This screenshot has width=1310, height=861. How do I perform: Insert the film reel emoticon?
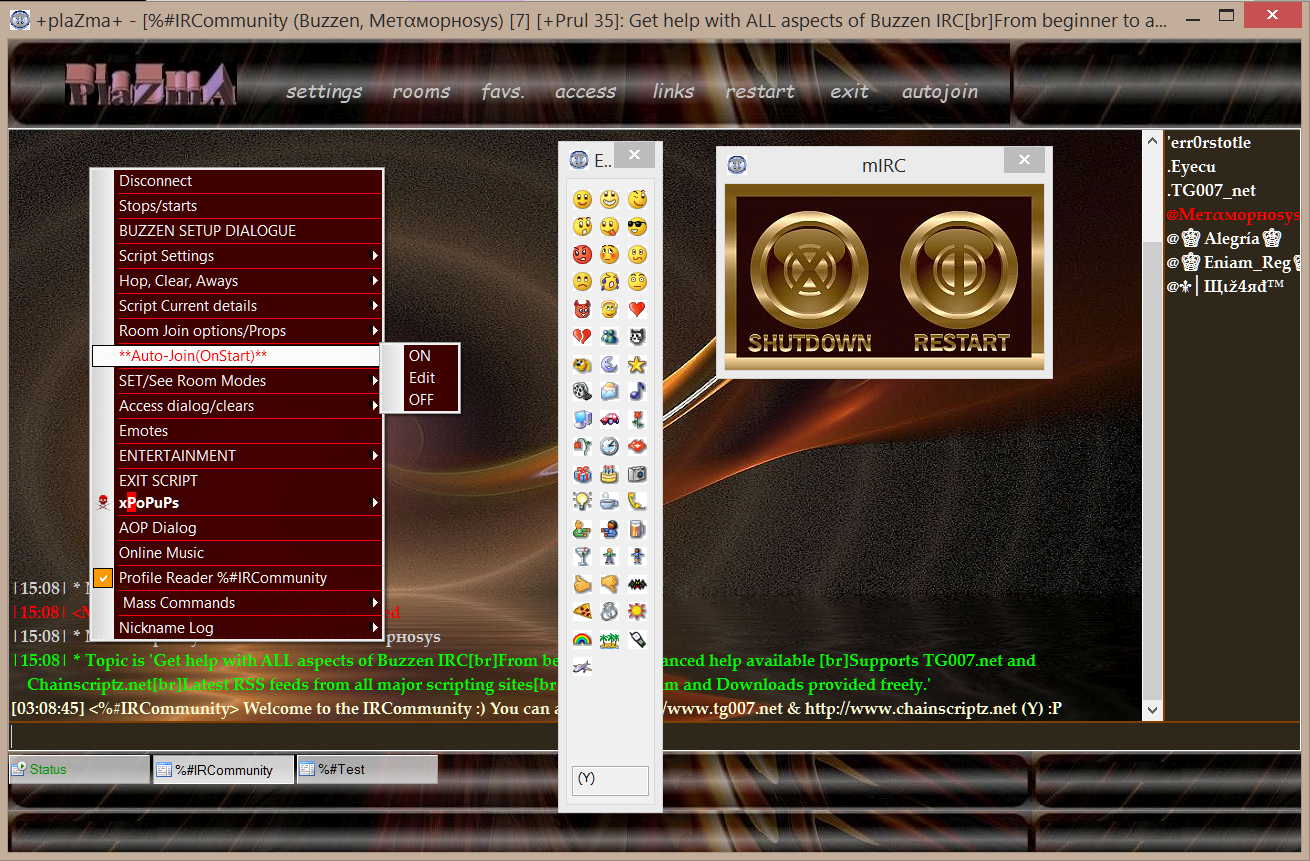582,391
